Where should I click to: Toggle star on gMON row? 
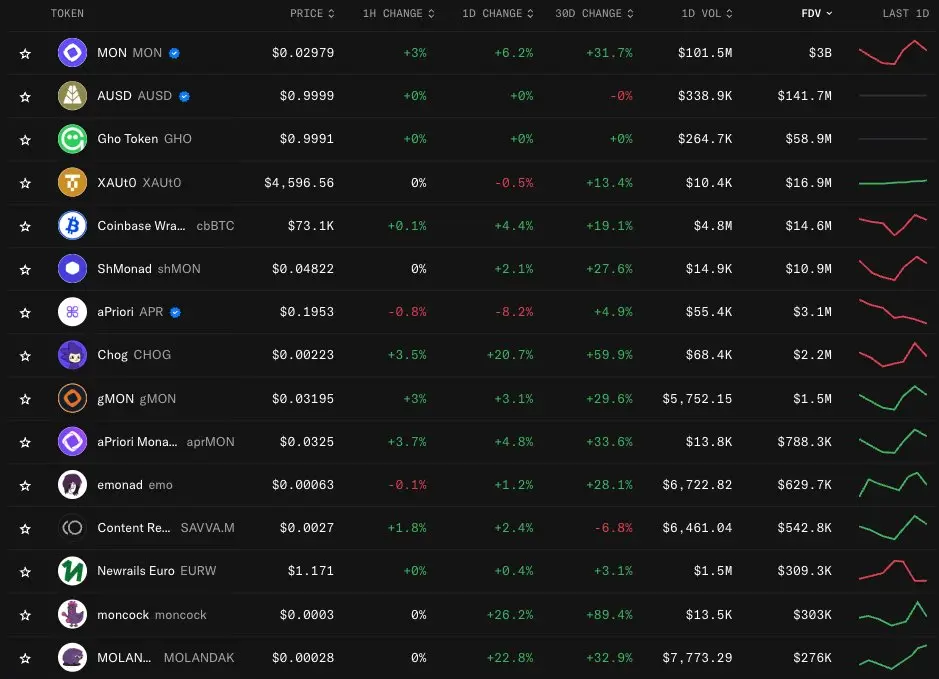[25, 399]
